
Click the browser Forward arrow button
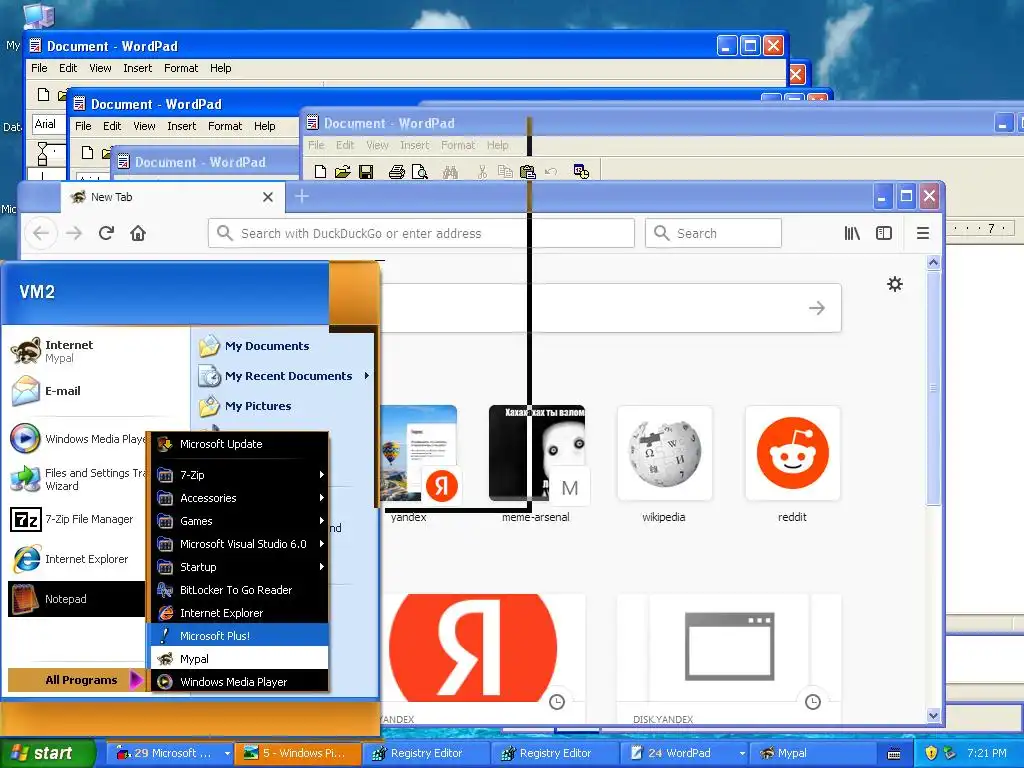tap(74, 232)
